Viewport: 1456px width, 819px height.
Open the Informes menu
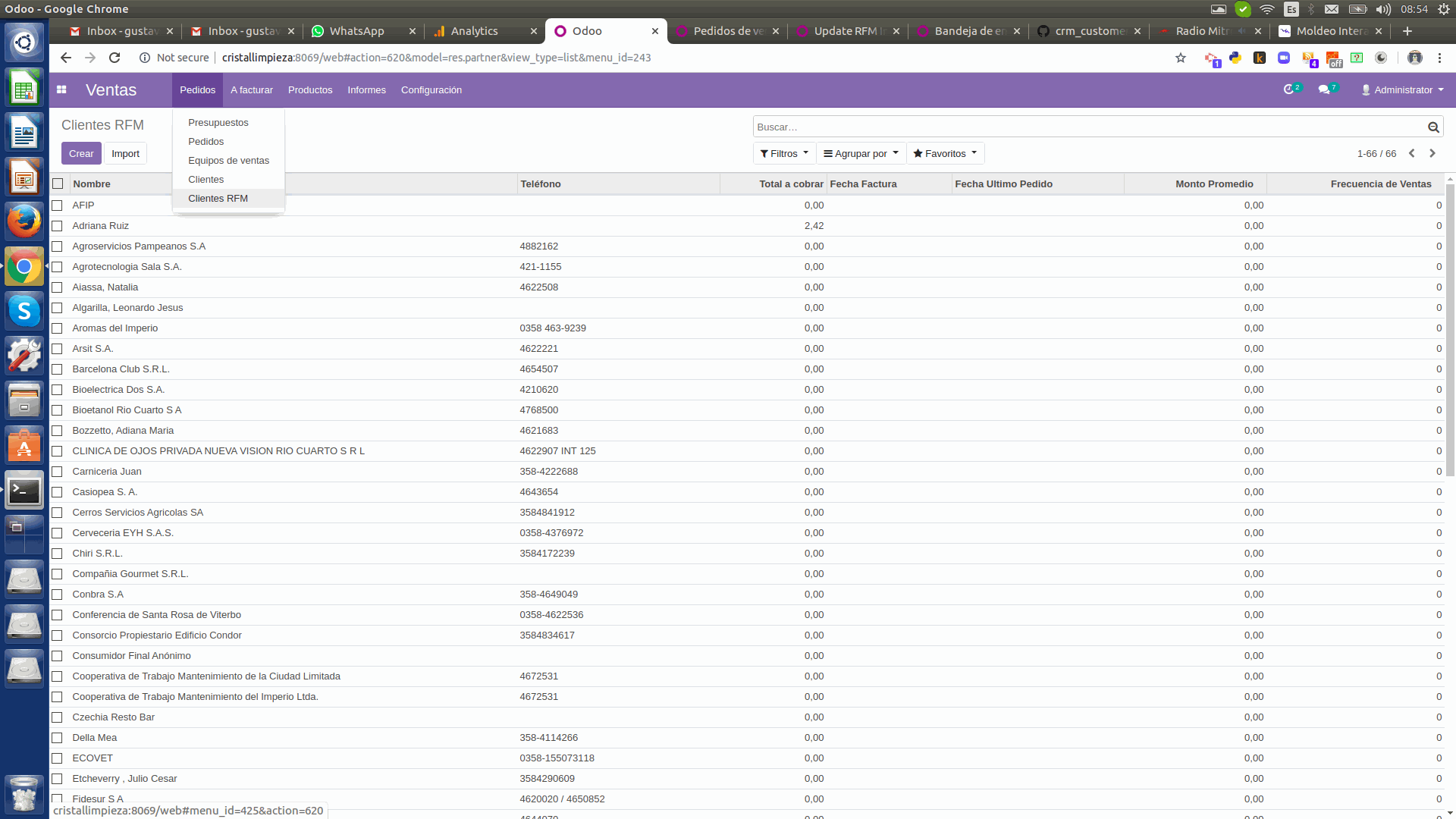tap(366, 89)
